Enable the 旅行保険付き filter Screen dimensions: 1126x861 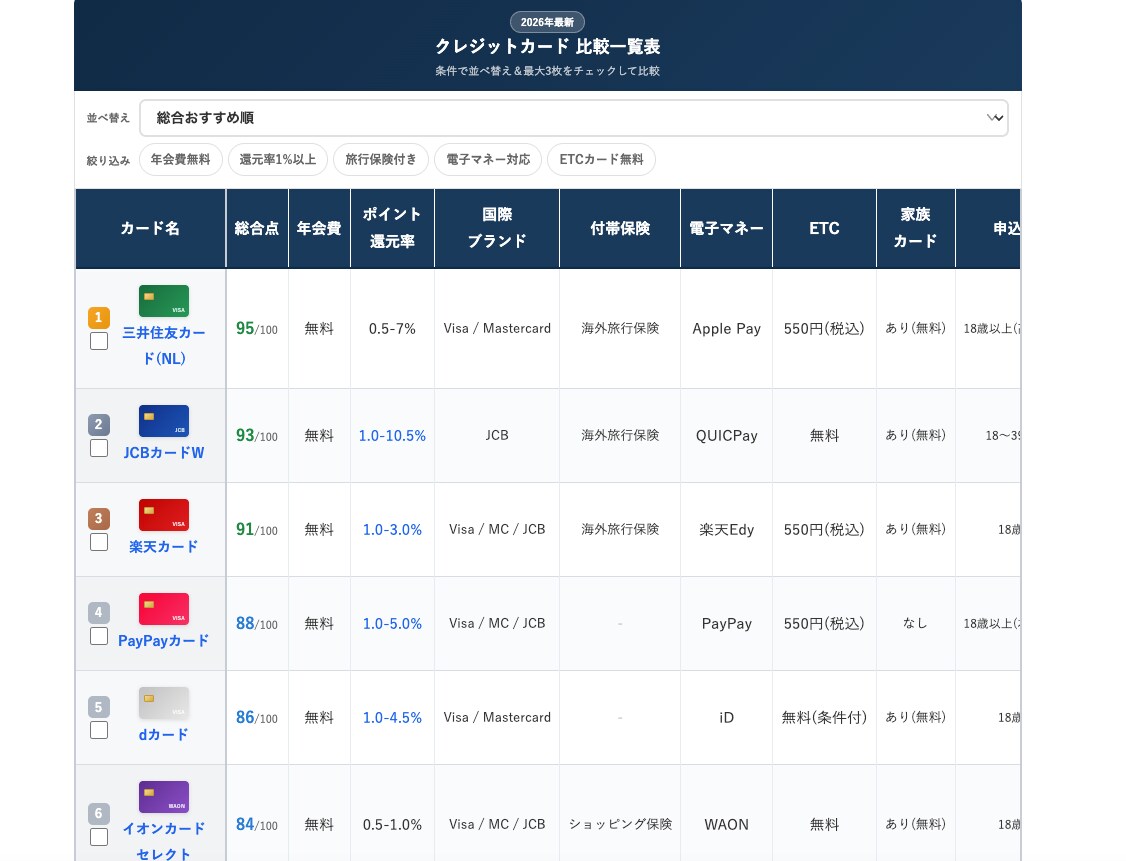pos(381,159)
